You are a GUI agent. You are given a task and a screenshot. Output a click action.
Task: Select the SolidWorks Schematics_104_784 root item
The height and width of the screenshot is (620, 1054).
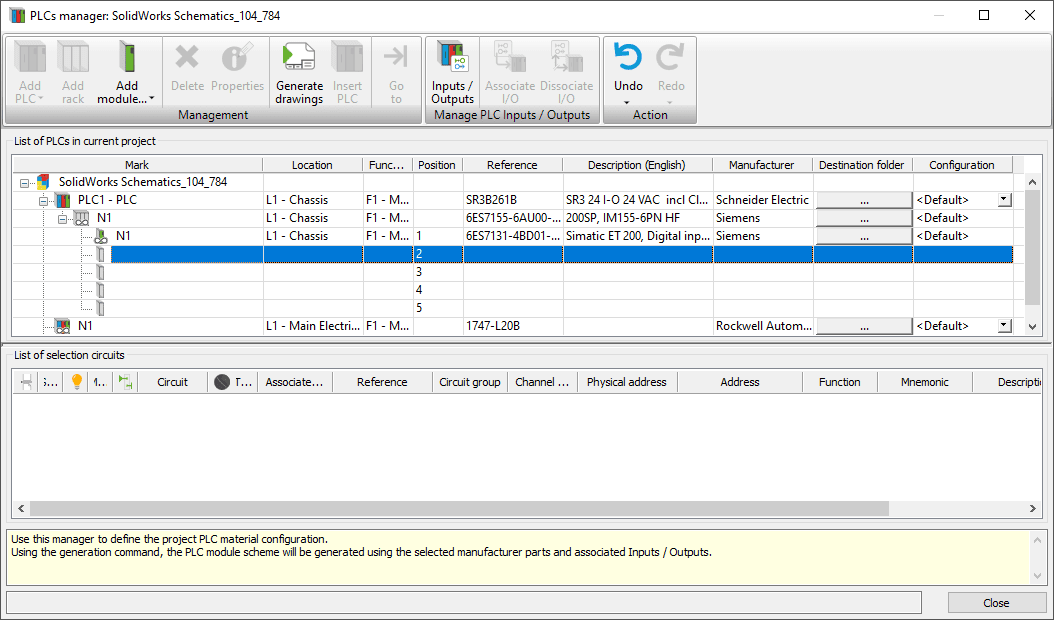pyautogui.click(x=143, y=182)
